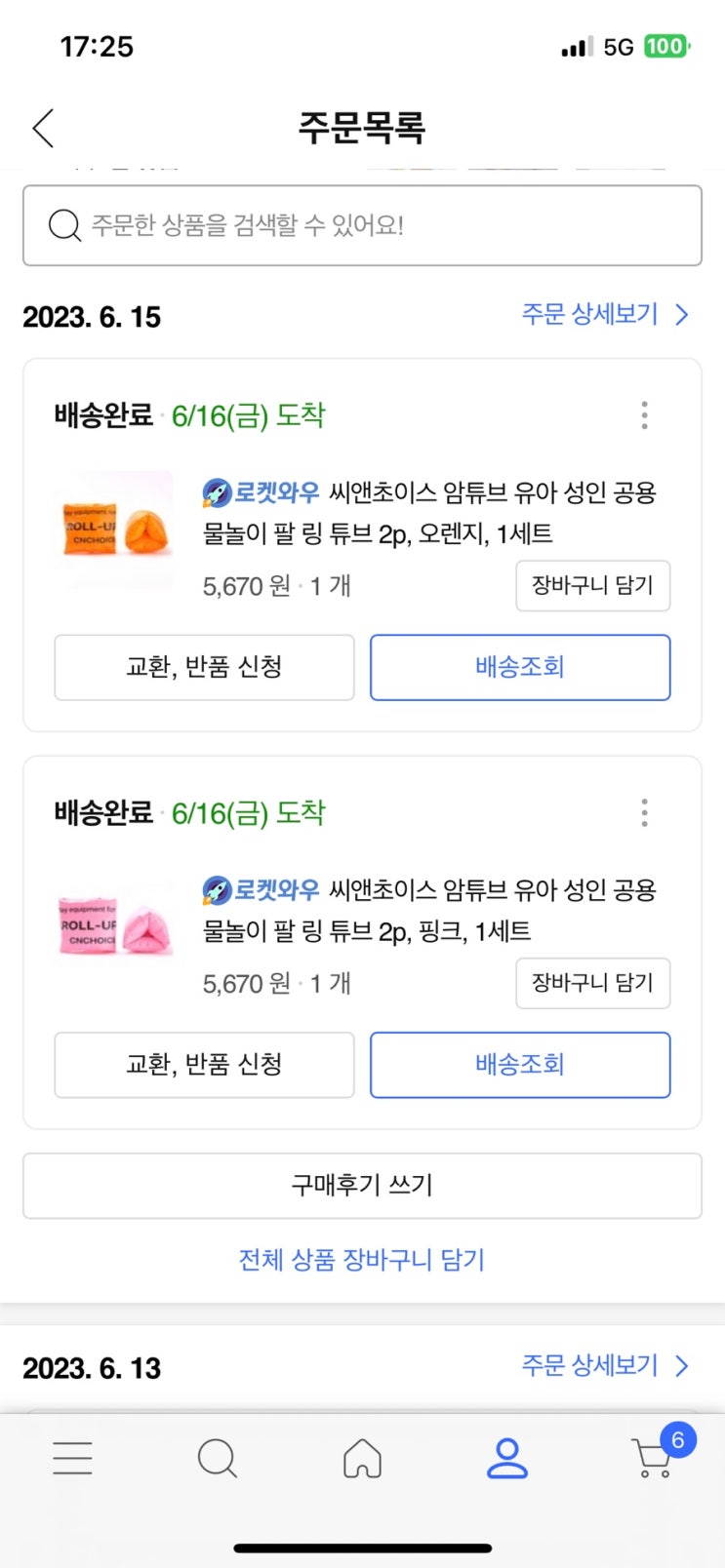Open the My Coupang profile icon
725x1568 pixels.
coord(507,1458)
